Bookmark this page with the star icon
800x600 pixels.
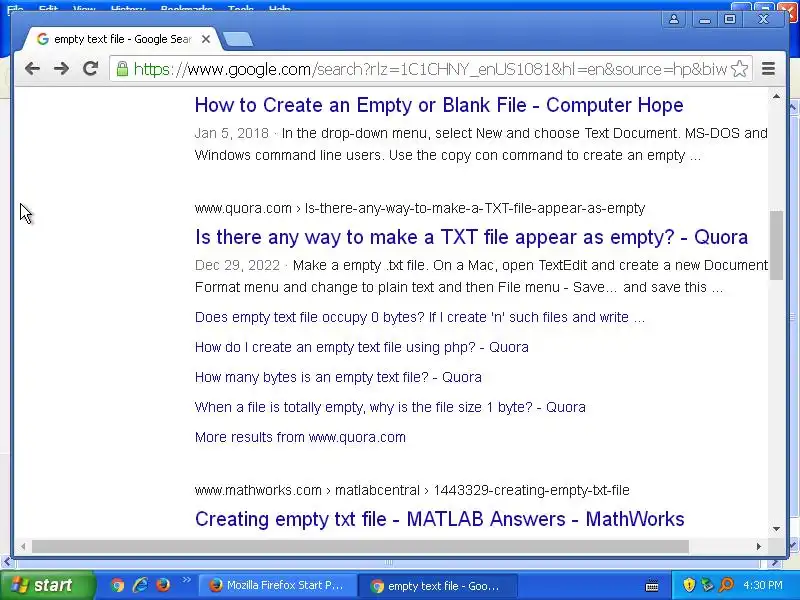coord(739,69)
